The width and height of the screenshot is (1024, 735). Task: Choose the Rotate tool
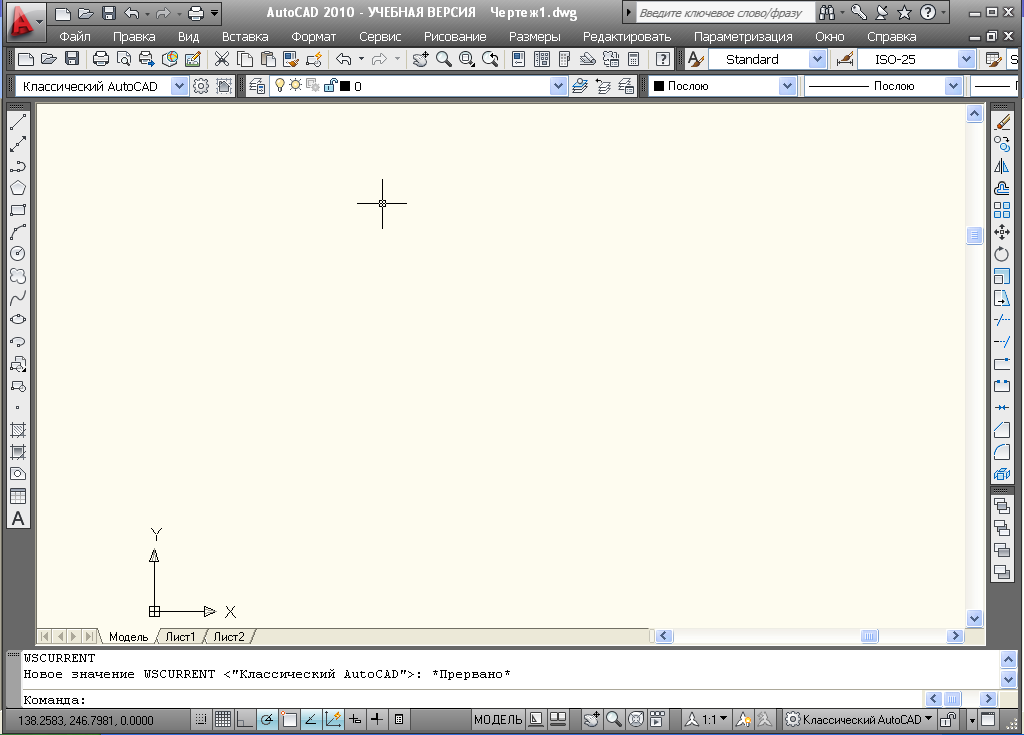click(x=1002, y=254)
